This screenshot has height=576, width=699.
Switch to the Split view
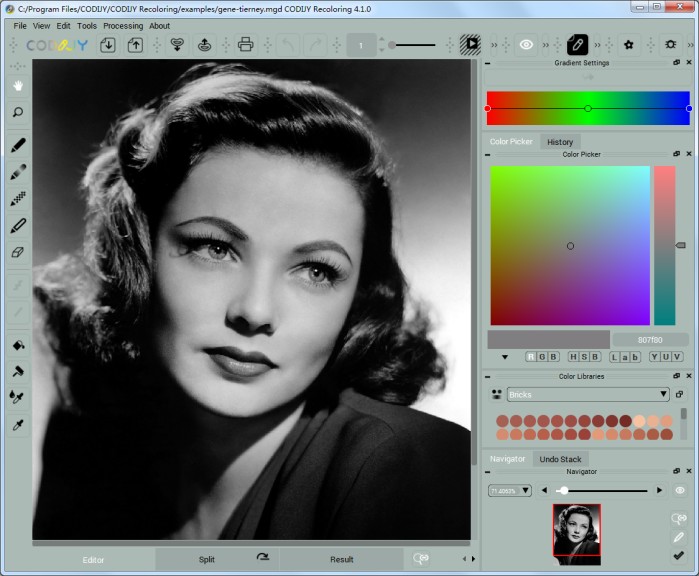click(206, 559)
